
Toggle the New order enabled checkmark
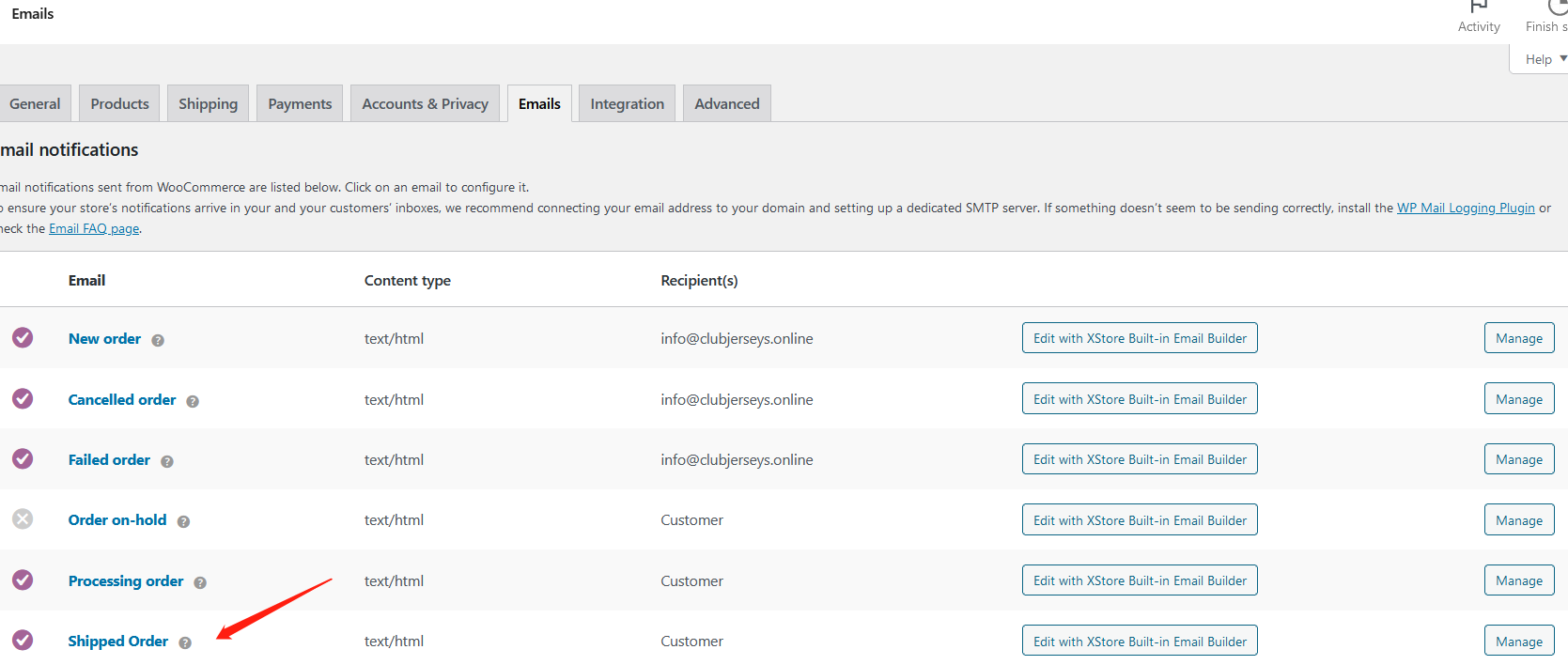tap(23, 337)
